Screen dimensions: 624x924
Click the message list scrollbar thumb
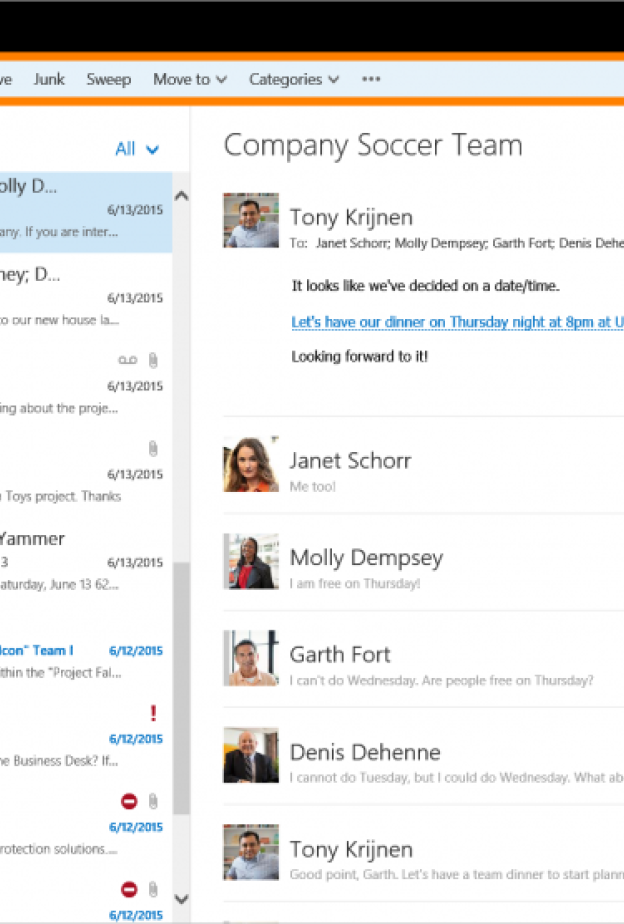[181, 688]
